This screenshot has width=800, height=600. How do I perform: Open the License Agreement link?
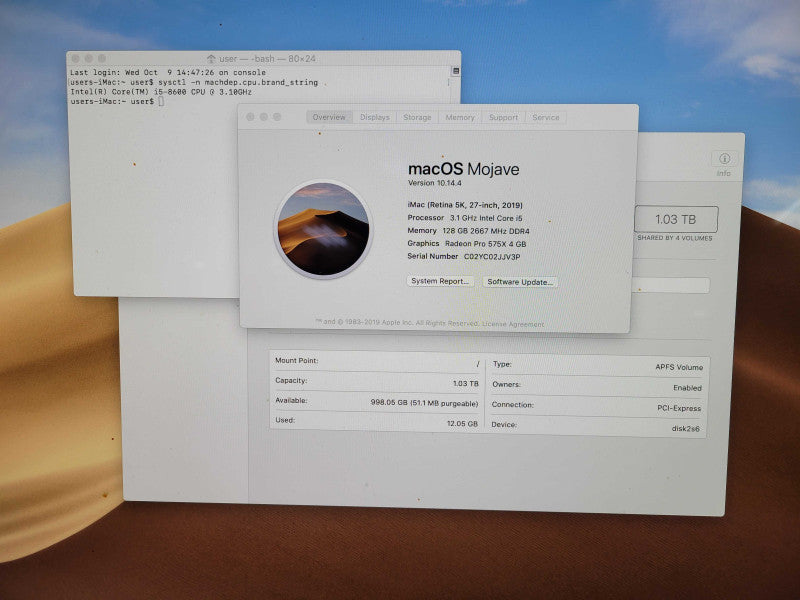tap(513, 324)
